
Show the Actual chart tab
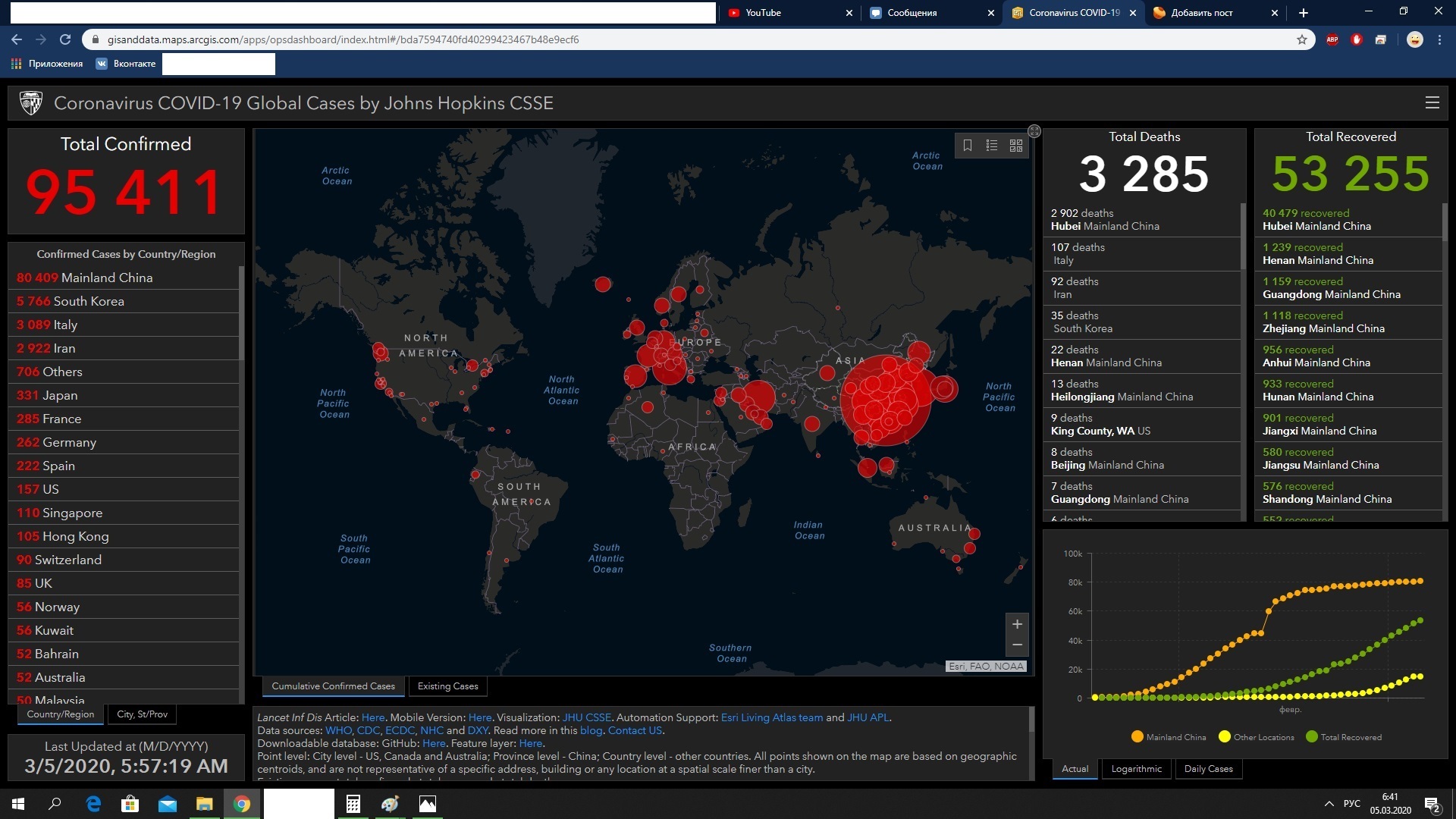(1075, 769)
